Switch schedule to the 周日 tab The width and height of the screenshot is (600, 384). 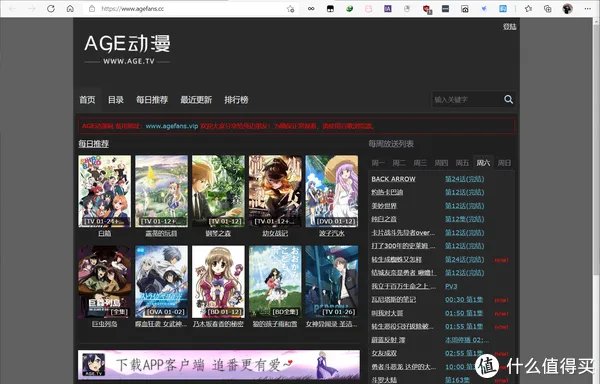[504, 163]
